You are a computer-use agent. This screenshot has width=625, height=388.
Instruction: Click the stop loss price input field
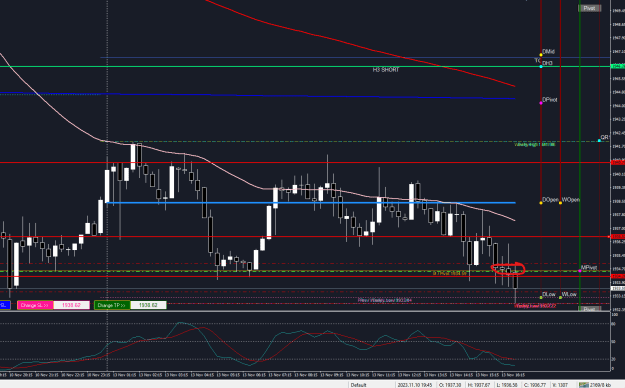click(x=71, y=305)
